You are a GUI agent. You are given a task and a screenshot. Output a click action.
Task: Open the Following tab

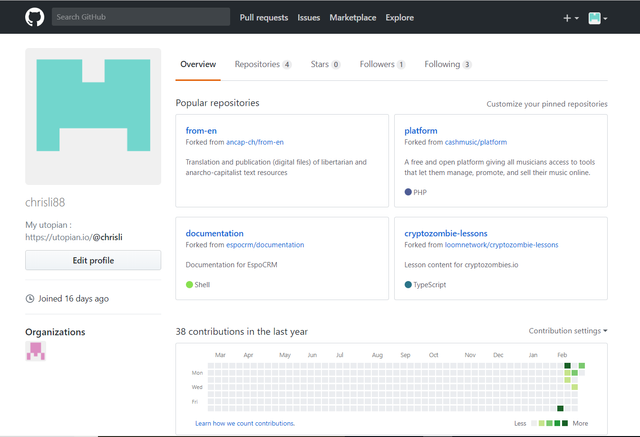coord(448,64)
